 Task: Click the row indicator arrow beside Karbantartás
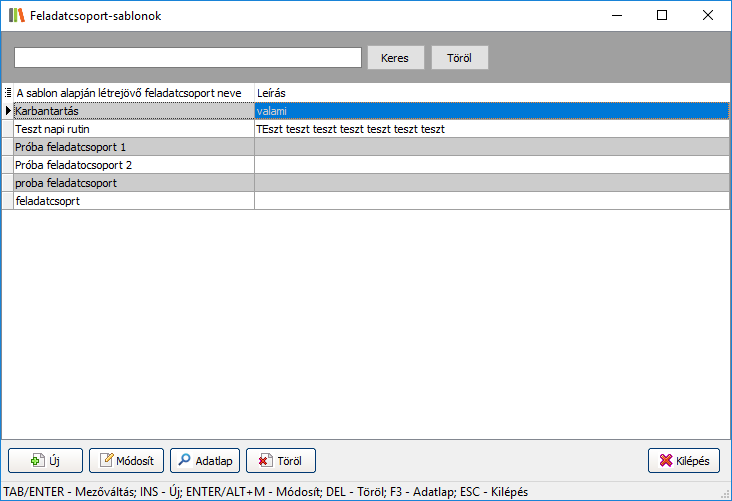pyautogui.click(x=8, y=111)
